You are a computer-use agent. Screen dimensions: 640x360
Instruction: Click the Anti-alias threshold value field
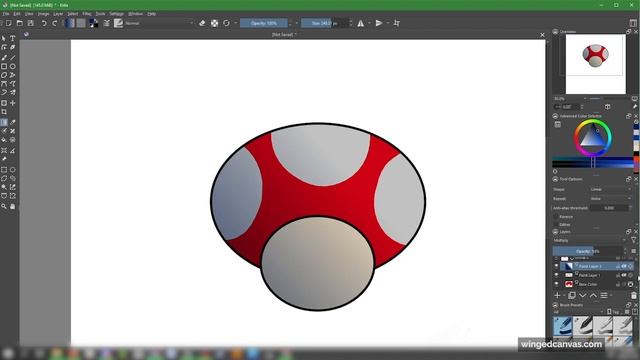click(x=609, y=208)
